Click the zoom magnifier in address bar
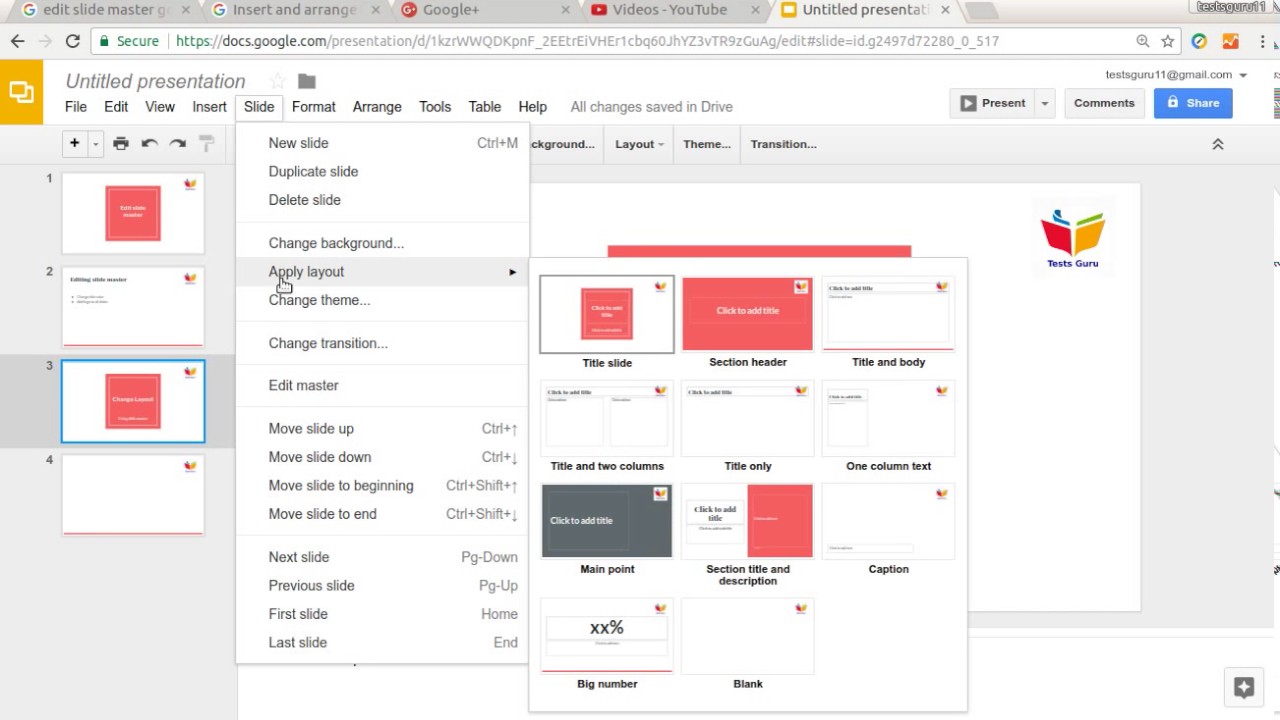The height and width of the screenshot is (720, 1280). click(x=1143, y=41)
